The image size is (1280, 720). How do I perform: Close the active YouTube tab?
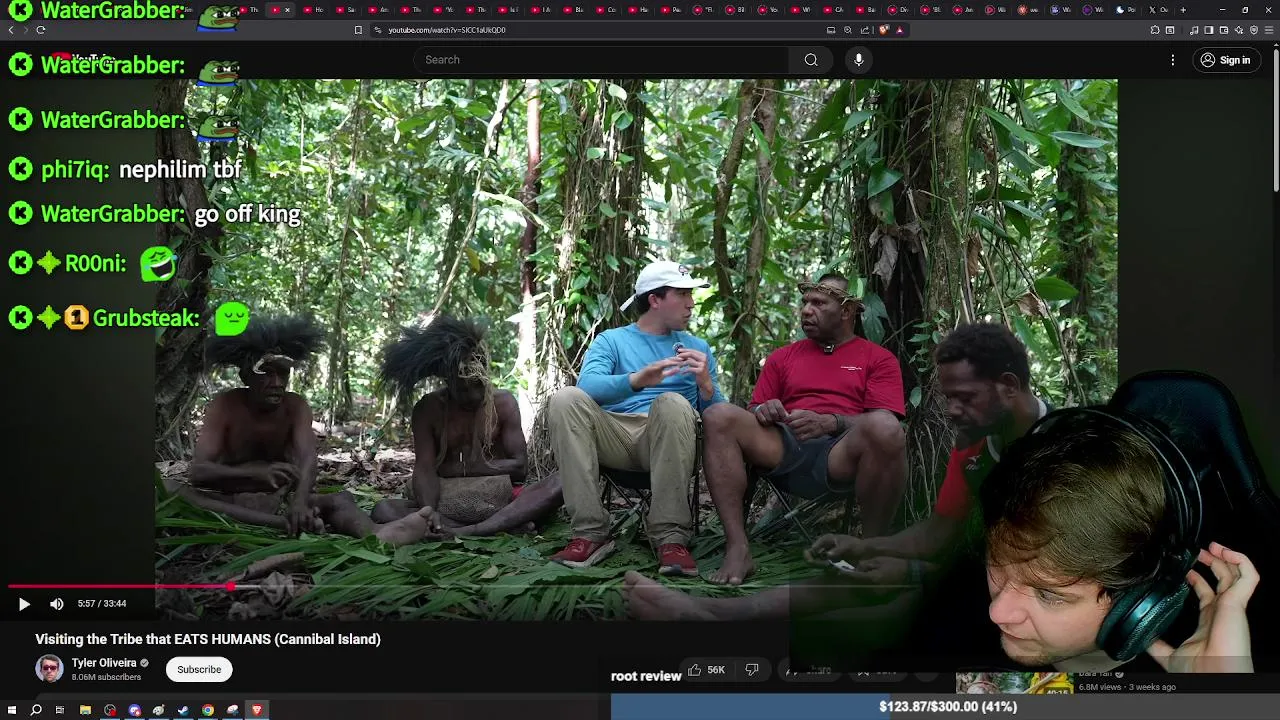287,10
